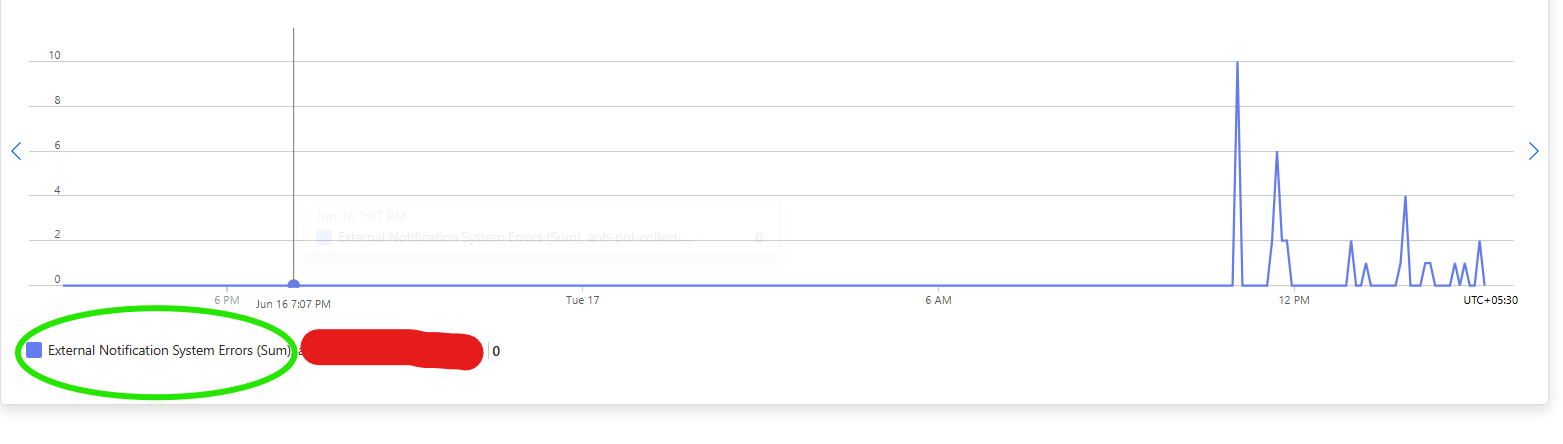
Task: Click the spike peaking at value 4
Action: 1405,197
